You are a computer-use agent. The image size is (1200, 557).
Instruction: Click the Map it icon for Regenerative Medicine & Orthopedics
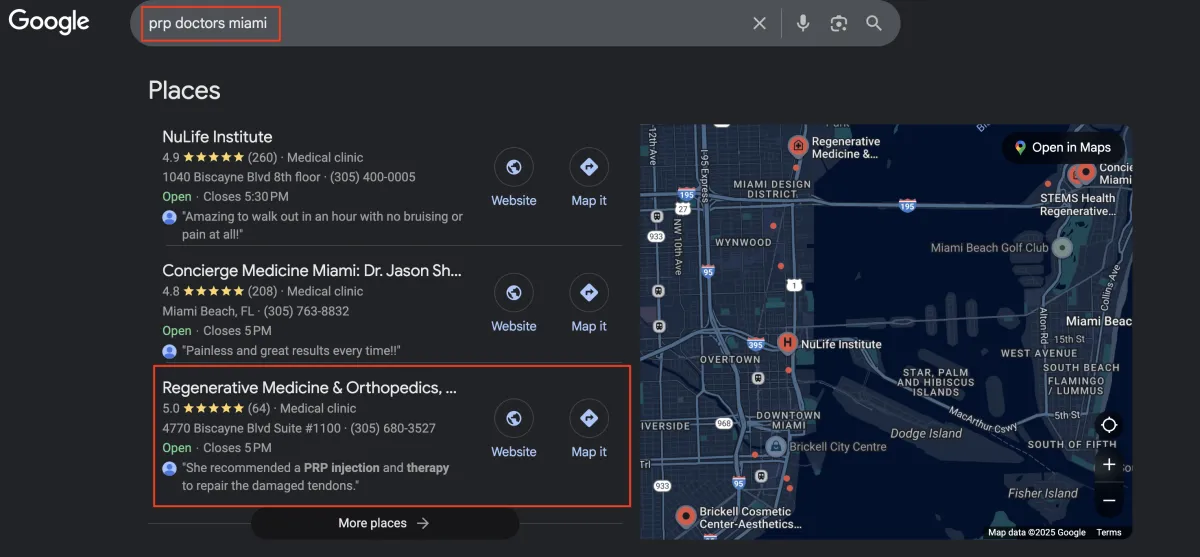coord(589,419)
